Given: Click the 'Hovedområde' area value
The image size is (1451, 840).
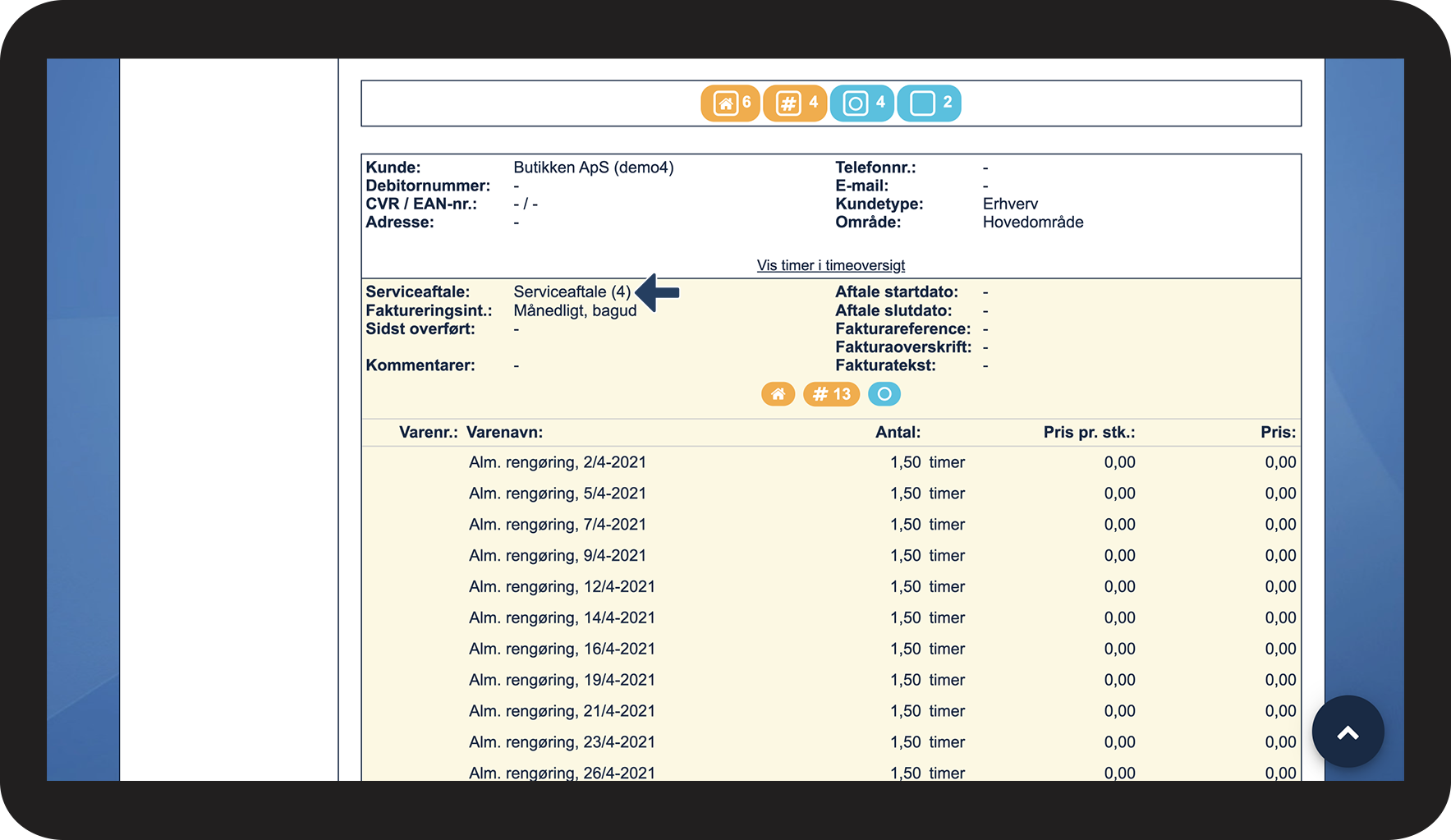Looking at the screenshot, I should click(1032, 223).
